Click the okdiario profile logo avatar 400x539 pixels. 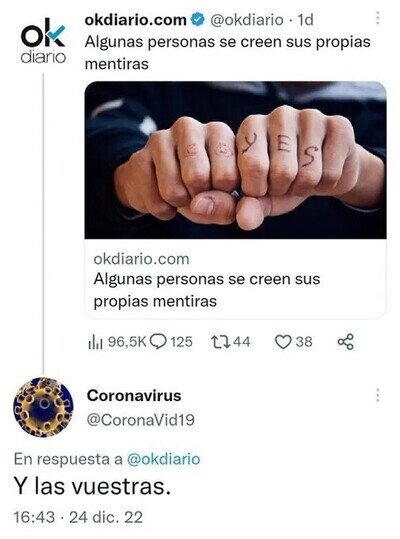[x=43, y=43]
